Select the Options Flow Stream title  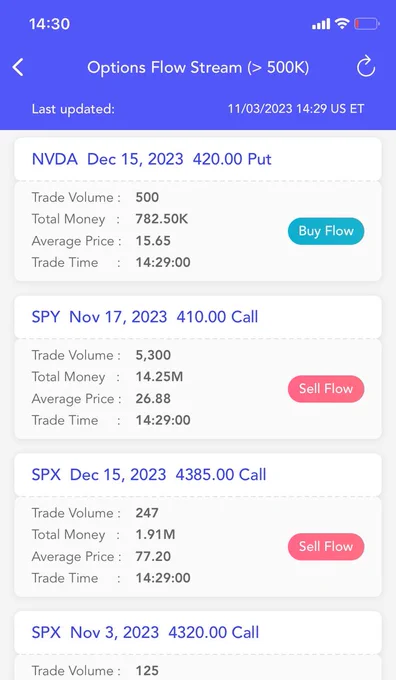198,68
